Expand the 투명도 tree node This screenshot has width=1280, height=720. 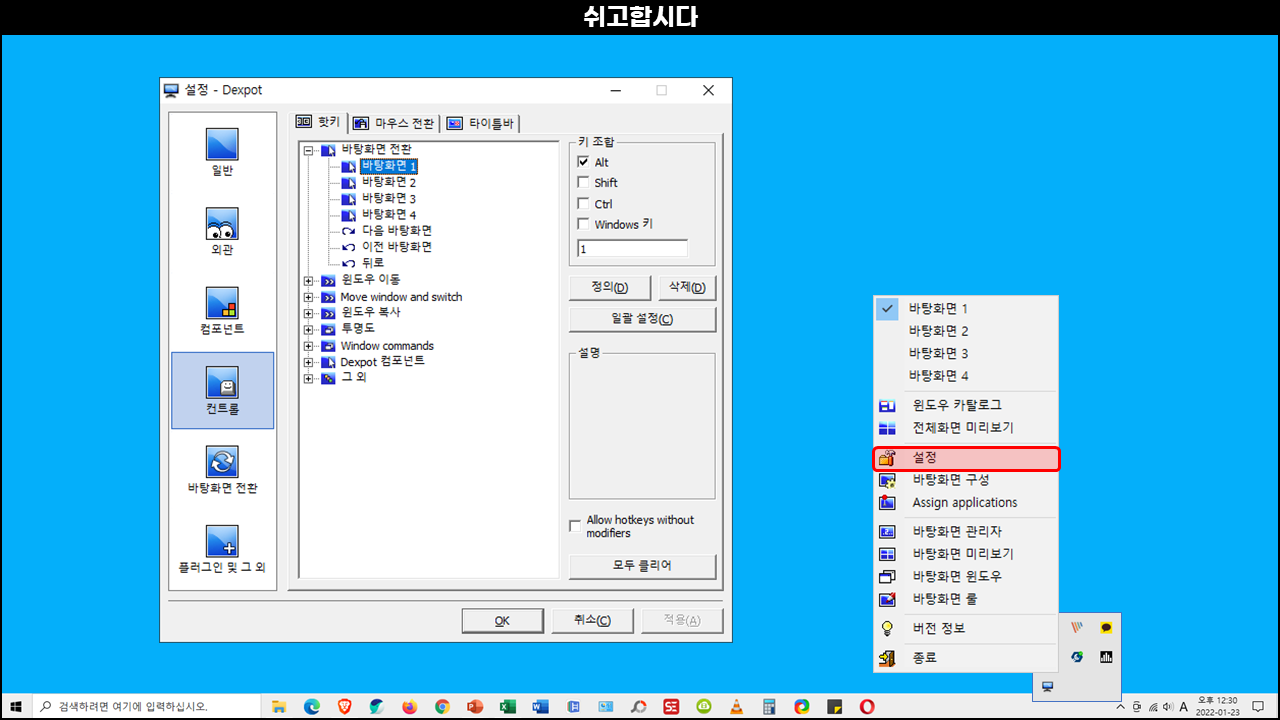308,329
